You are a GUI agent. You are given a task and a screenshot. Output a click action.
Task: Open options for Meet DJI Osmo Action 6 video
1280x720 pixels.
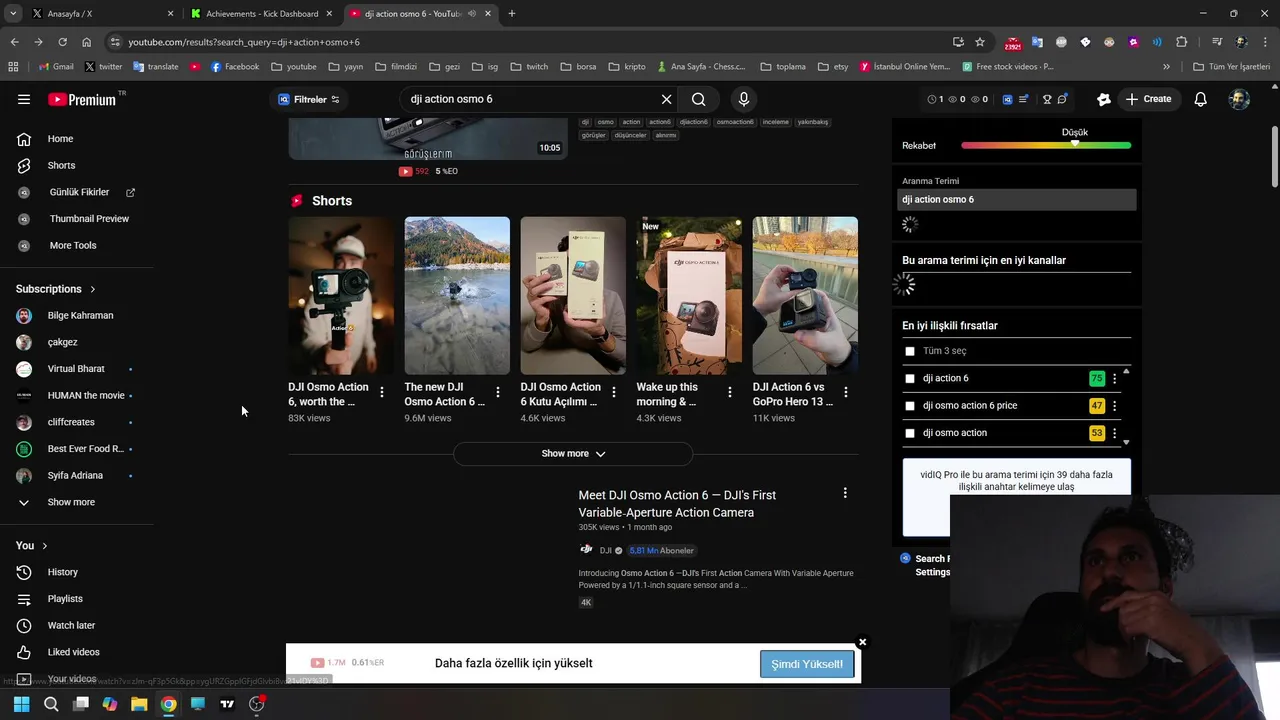tap(845, 493)
